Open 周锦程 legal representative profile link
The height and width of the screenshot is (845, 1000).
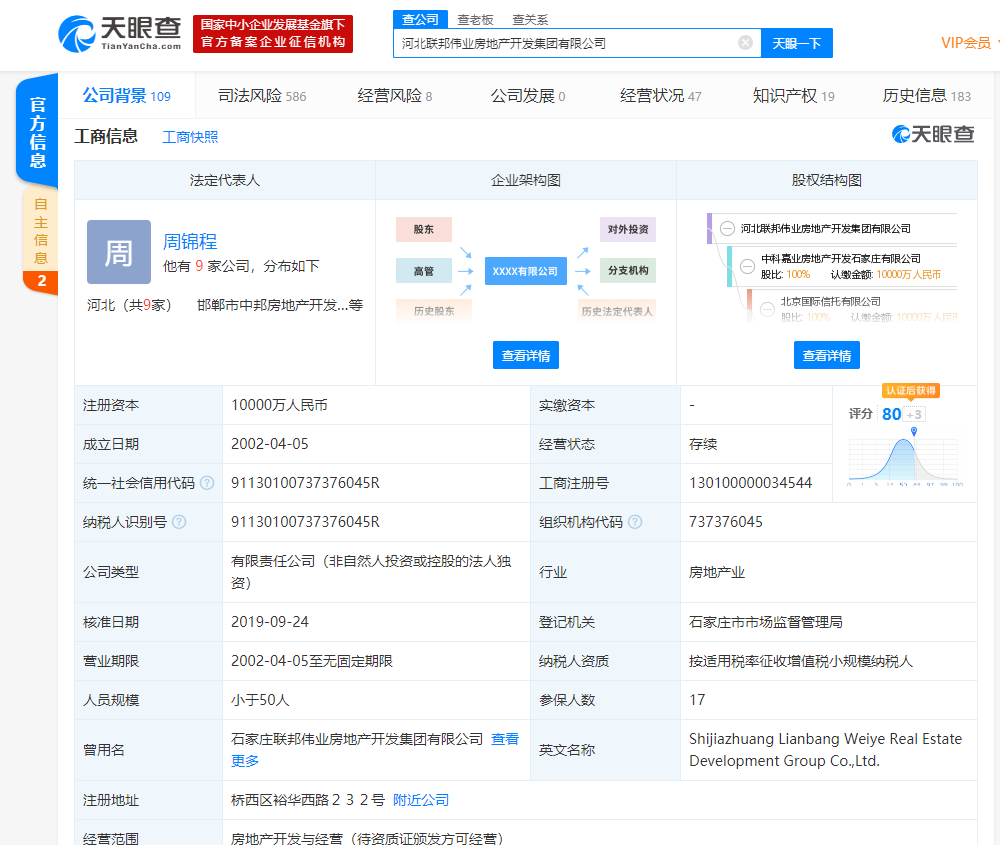190,241
